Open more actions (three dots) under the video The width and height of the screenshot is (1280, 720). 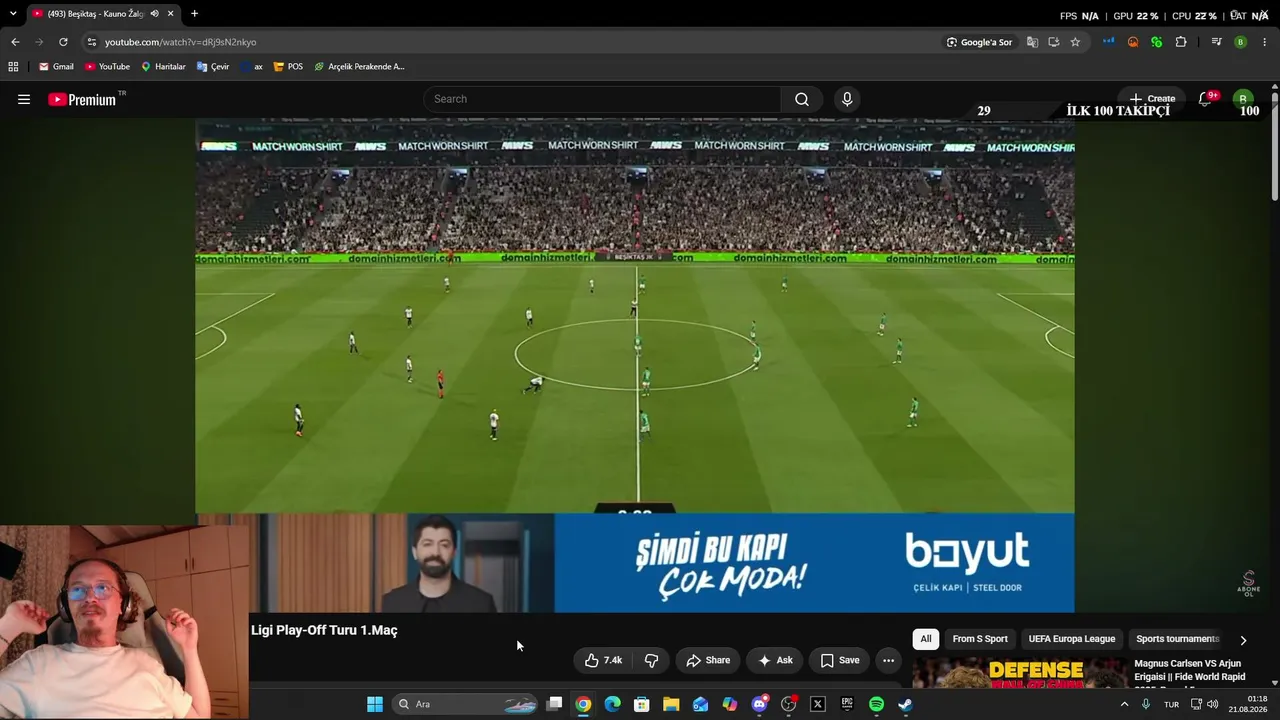pos(888,660)
